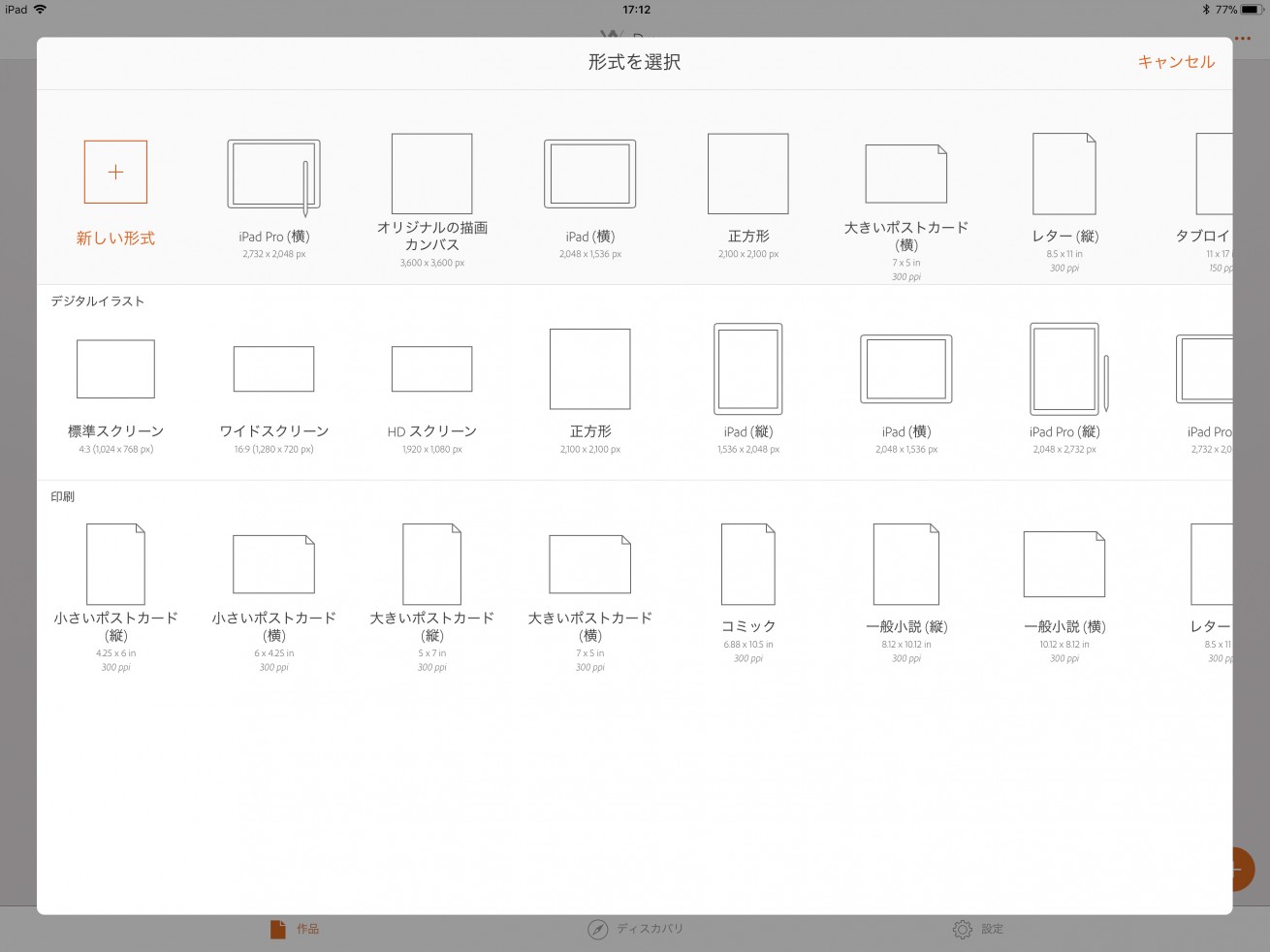Choose 小さいポストカード (横) print preset

(274, 603)
